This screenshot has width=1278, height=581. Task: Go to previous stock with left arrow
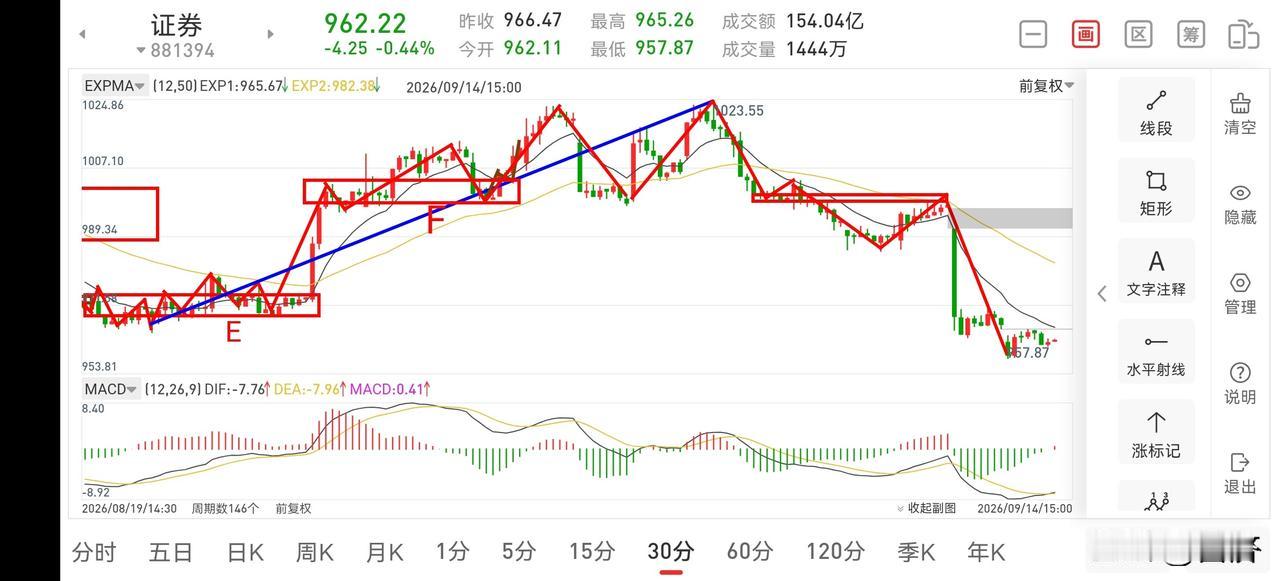82,34
